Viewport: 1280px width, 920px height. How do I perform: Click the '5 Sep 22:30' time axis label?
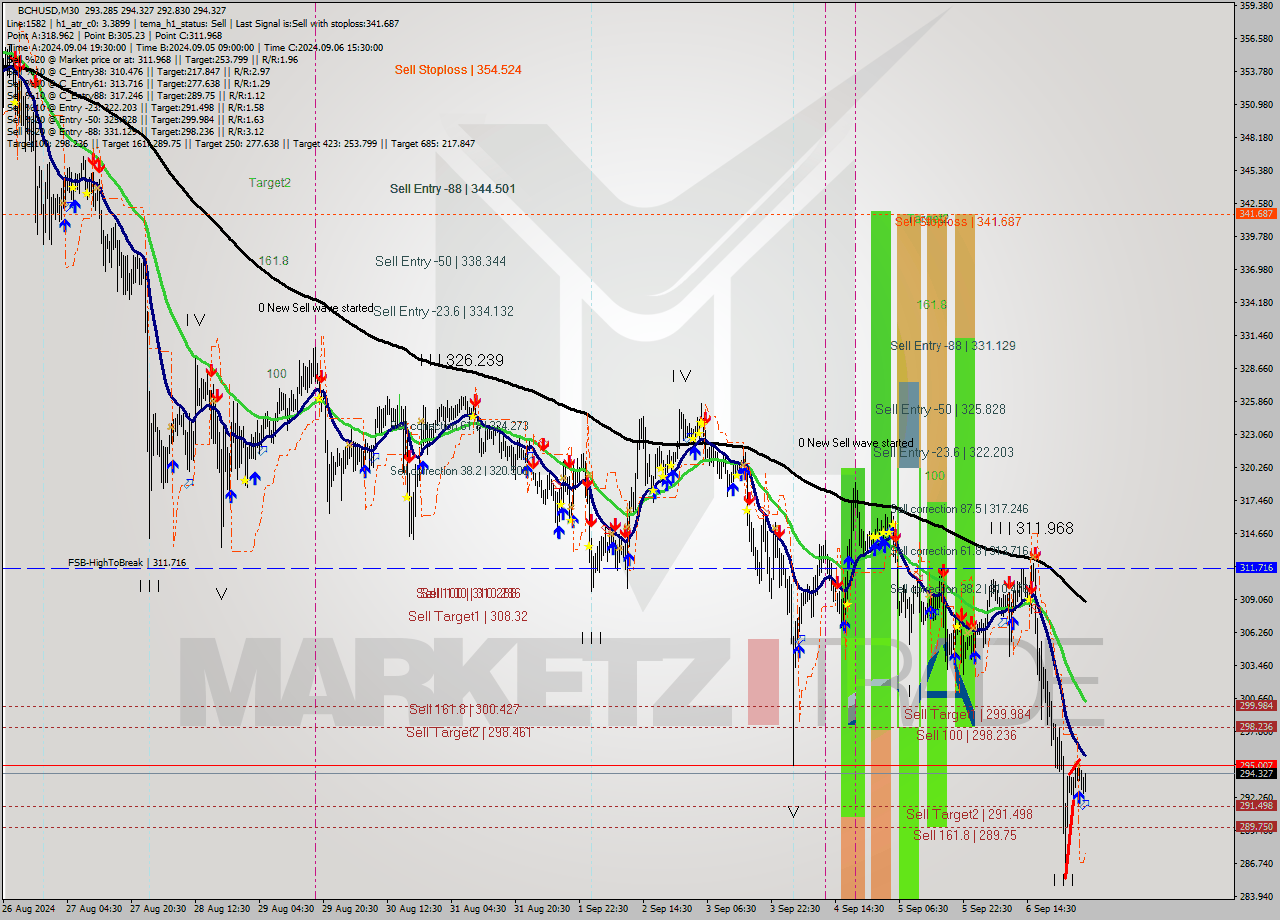pyautogui.click(x=987, y=909)
